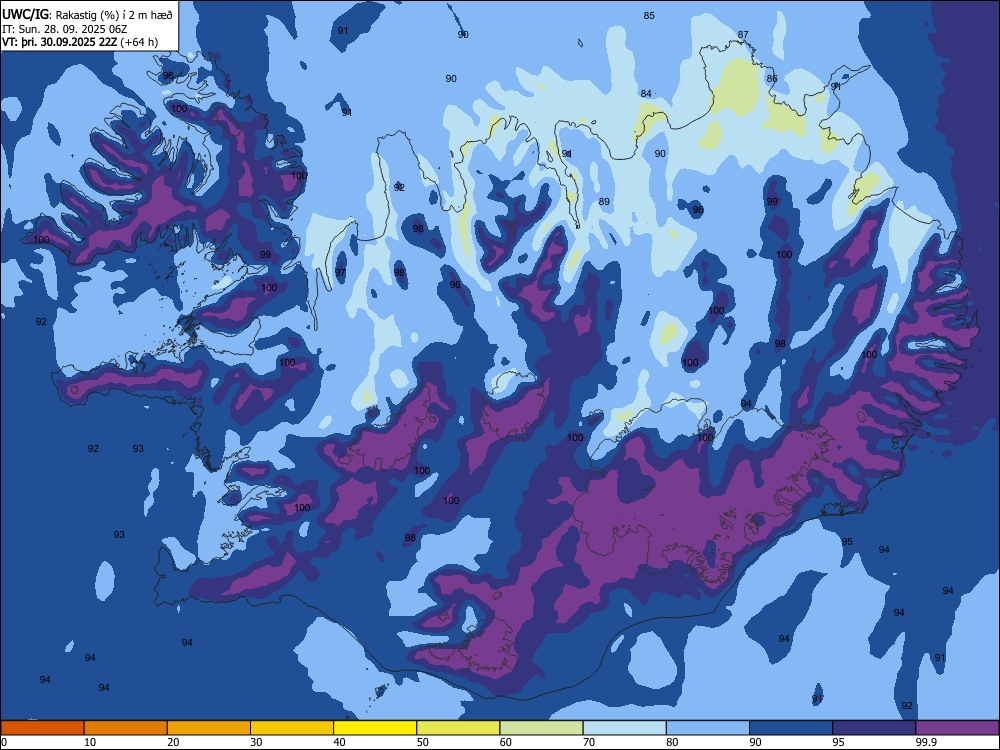Click the 85 value at top of map
This screenshot has width=1000, height=750.
649,15
